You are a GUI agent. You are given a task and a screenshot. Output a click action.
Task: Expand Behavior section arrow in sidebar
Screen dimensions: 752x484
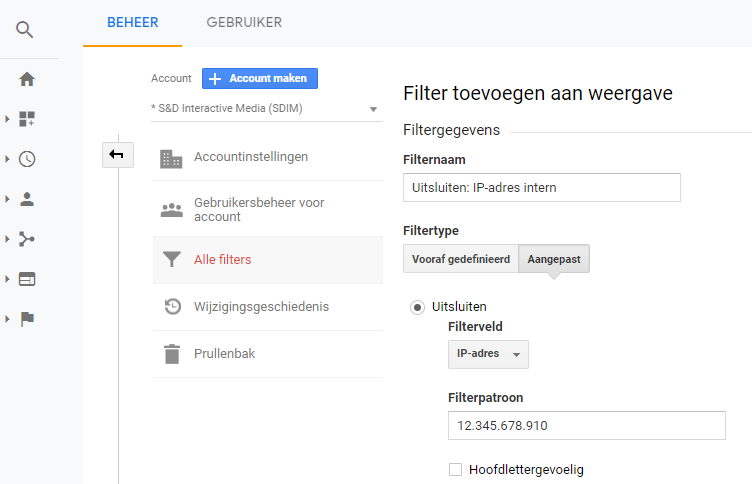click(7, 279)
